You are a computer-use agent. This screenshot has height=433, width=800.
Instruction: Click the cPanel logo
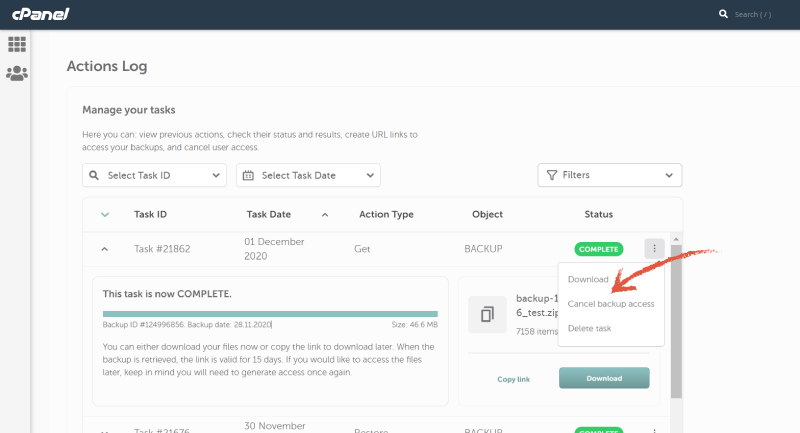pyautogui.click(x=40, y=14)
